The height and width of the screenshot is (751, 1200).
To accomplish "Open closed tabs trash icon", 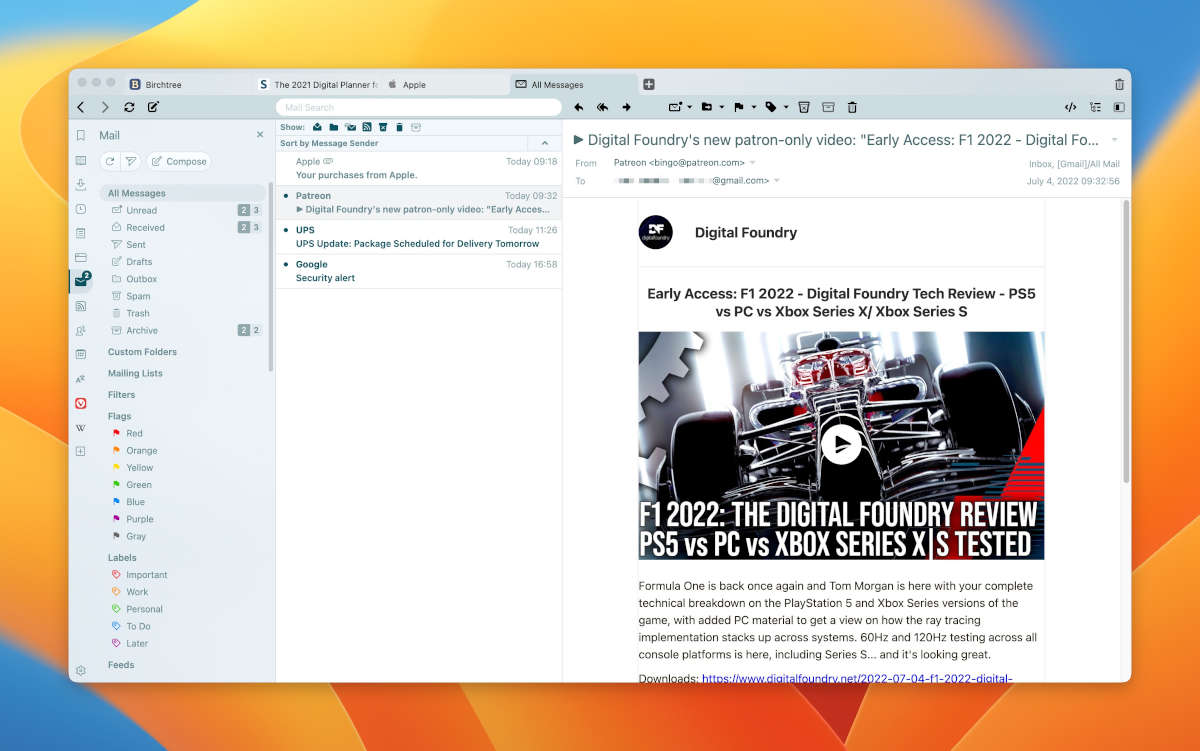I will coord(1119,85).
